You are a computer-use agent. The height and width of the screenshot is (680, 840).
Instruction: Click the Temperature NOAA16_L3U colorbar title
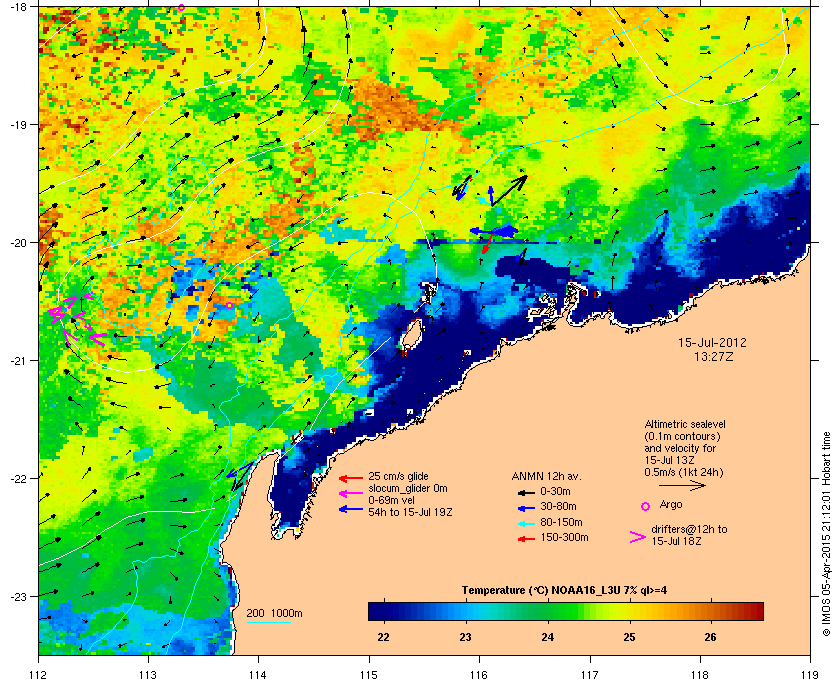click(x=564, y=591)
